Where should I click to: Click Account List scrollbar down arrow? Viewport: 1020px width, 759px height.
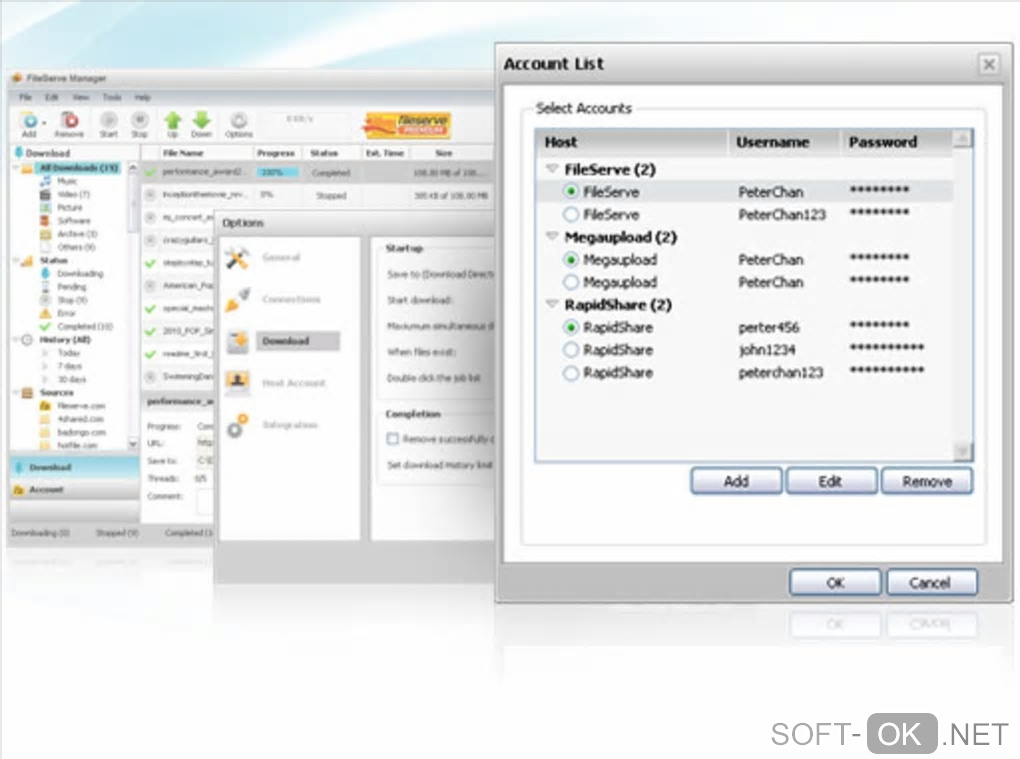pos(963,451)
